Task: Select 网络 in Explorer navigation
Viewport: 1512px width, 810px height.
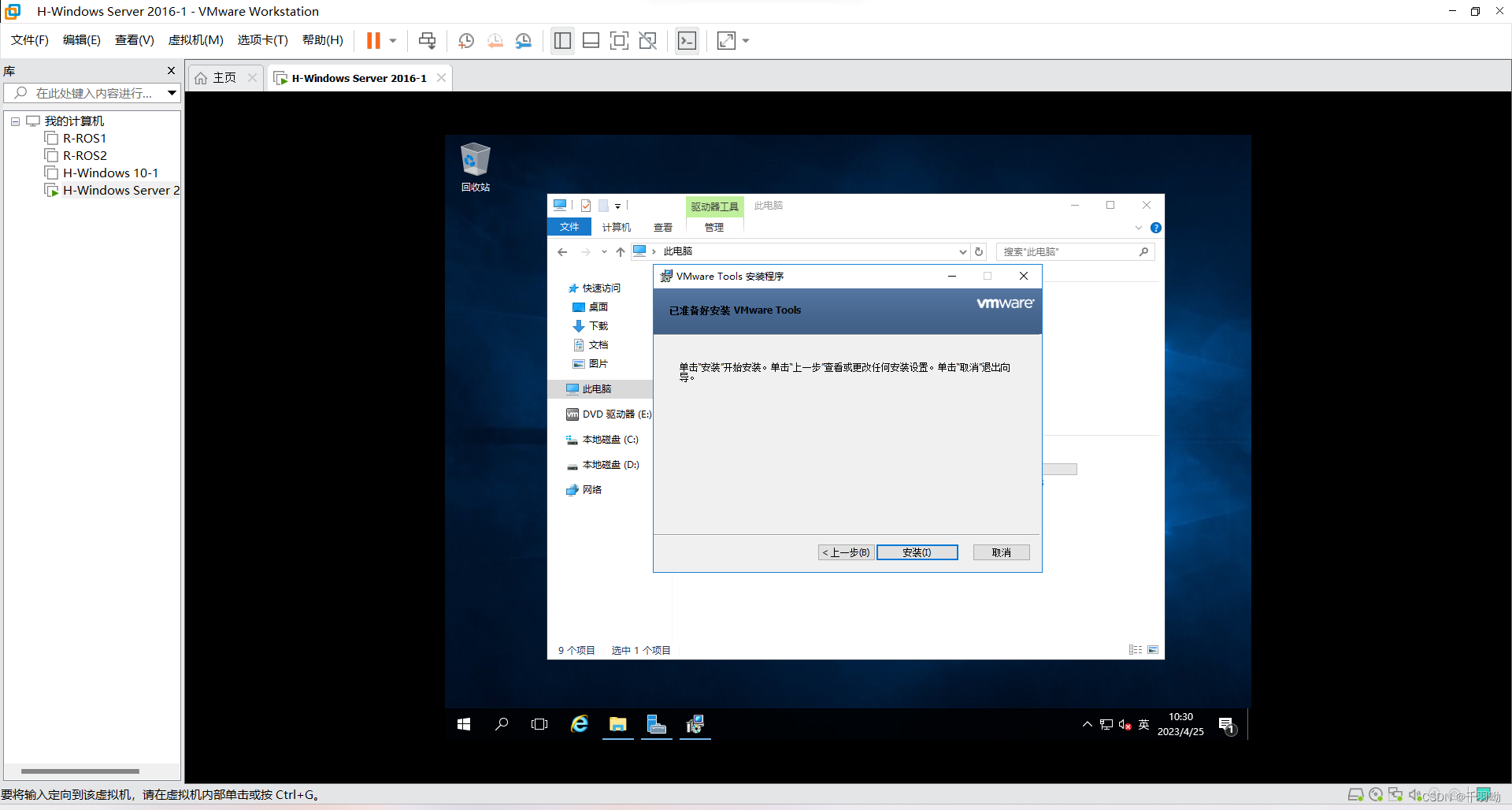Action: (x=584, y=490)
